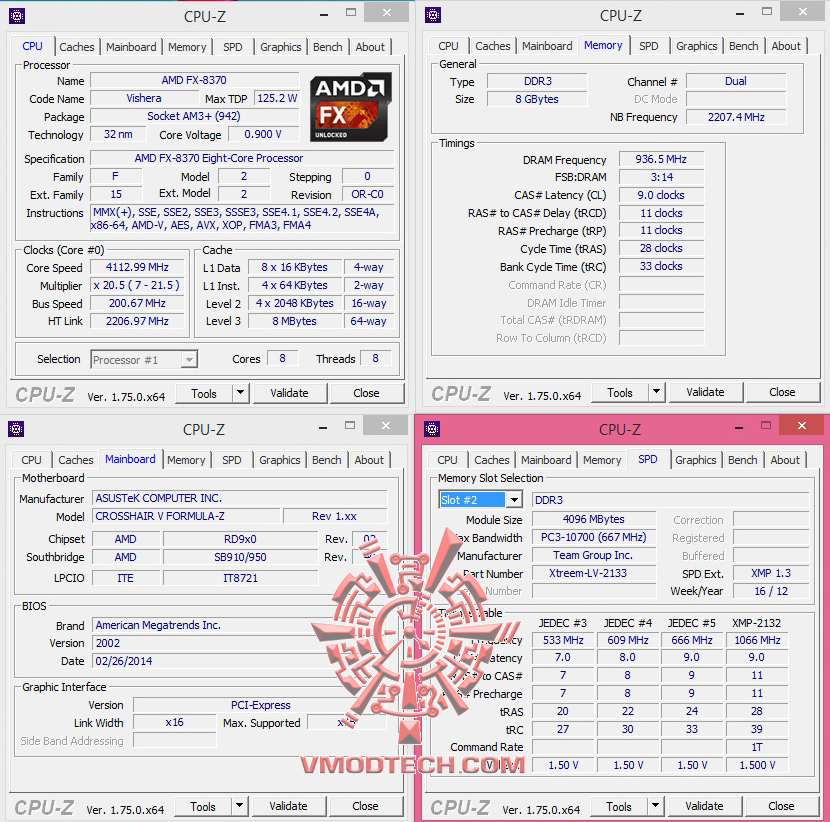Open Tools dropdown arrow in Mainboard window
Image resolution: width=830 pixels, height=822 pixels.
pyautogui.click(x=239, y=806)
